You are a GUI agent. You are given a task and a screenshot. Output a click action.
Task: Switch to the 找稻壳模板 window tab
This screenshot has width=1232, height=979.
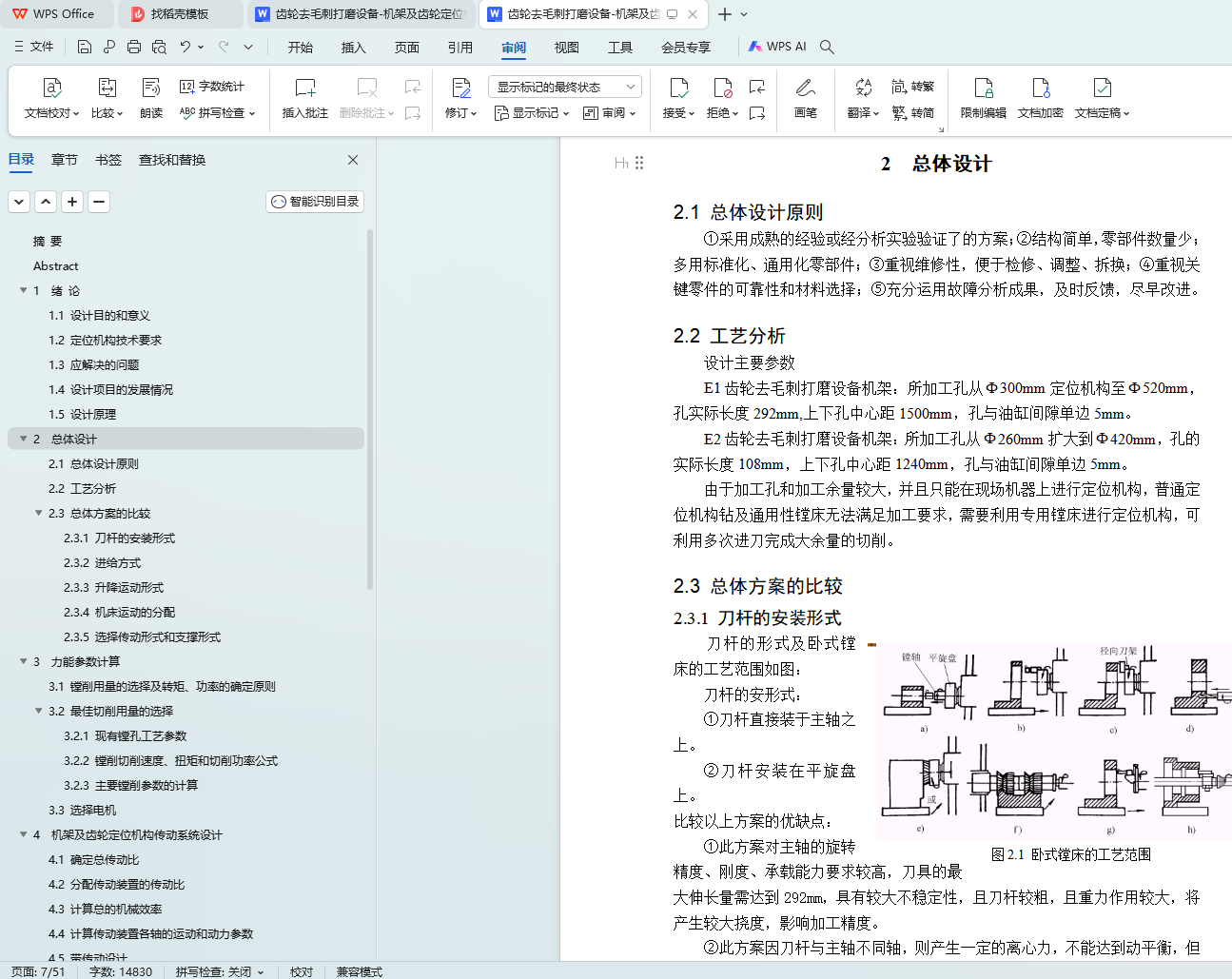pos(179,14)
